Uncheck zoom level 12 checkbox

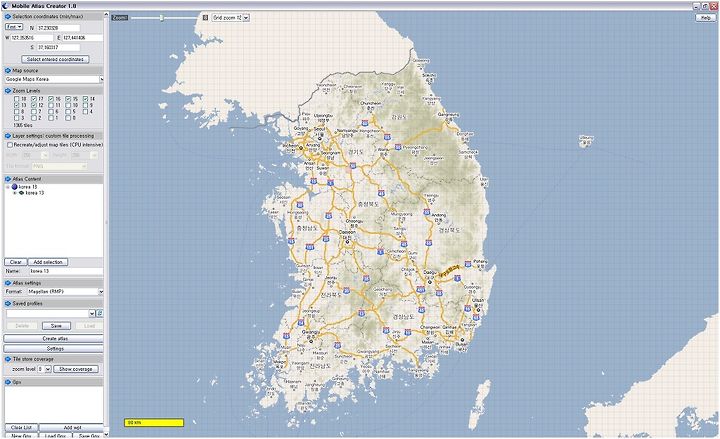coord(34,105)
